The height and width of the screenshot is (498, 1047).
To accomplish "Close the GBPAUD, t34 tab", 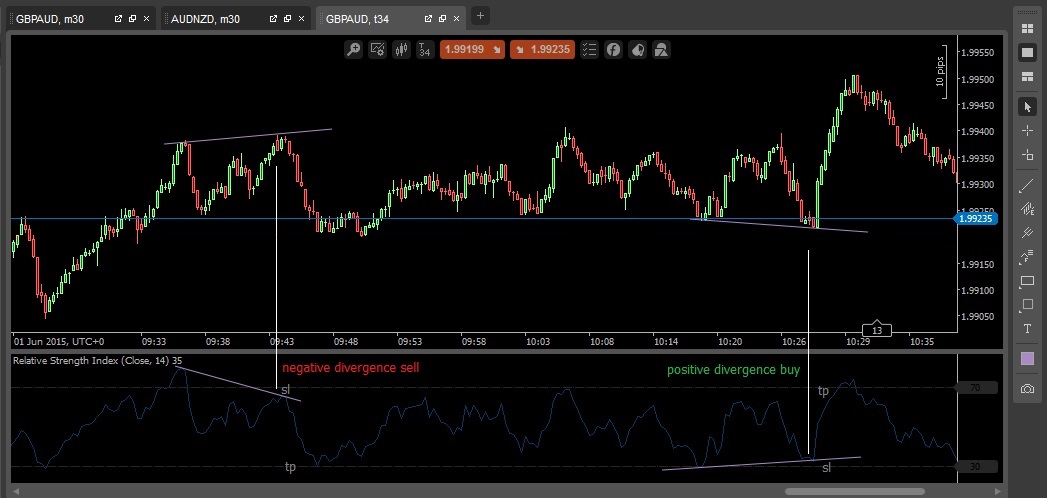I will click(x=456, y=19).
